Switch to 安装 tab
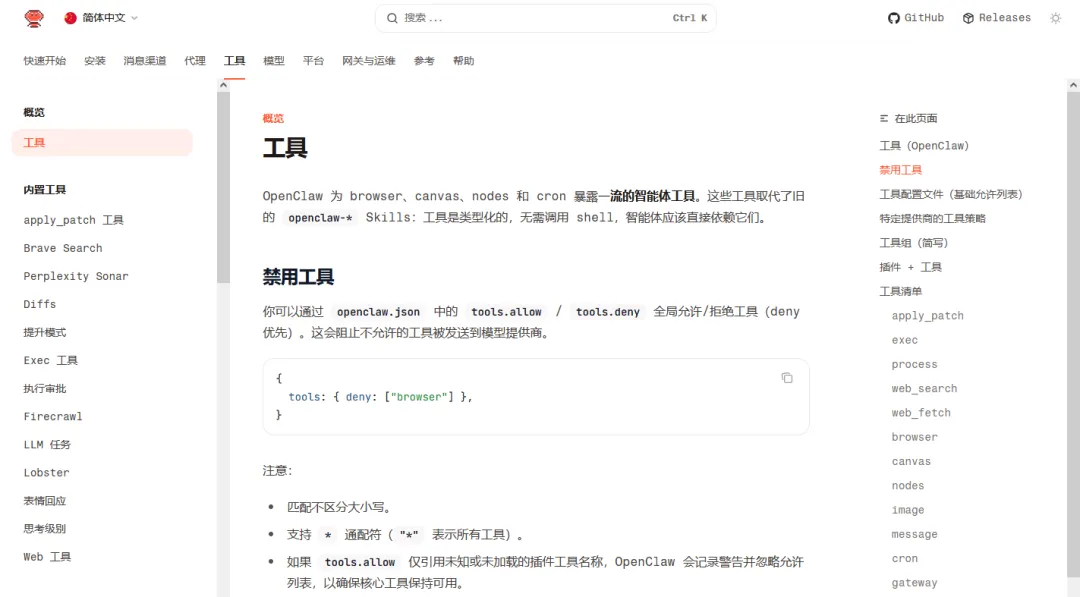1080x597 pixels. pos(95,61)
